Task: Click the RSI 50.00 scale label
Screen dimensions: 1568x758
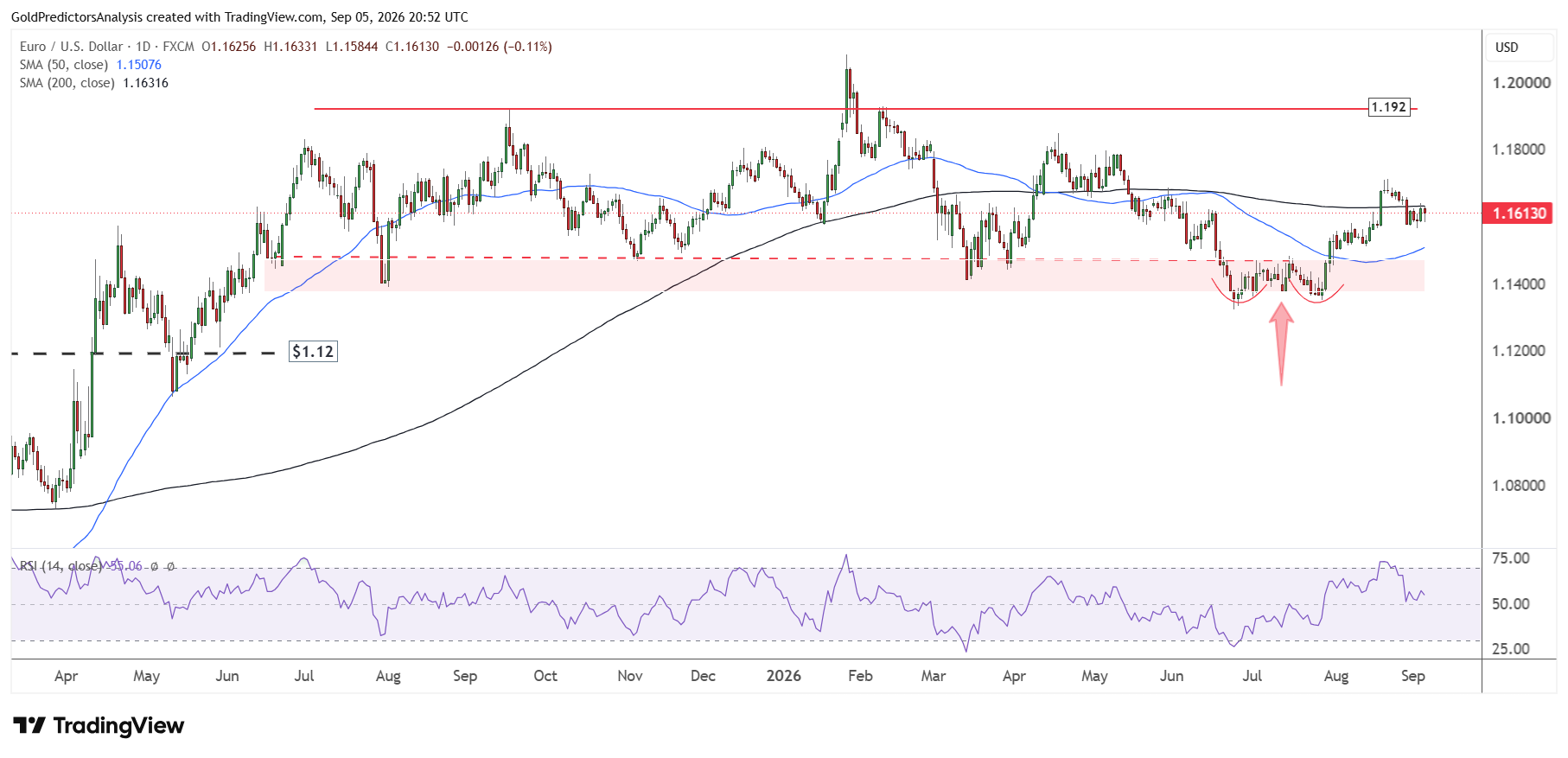Action: [x=1511, y=604]
